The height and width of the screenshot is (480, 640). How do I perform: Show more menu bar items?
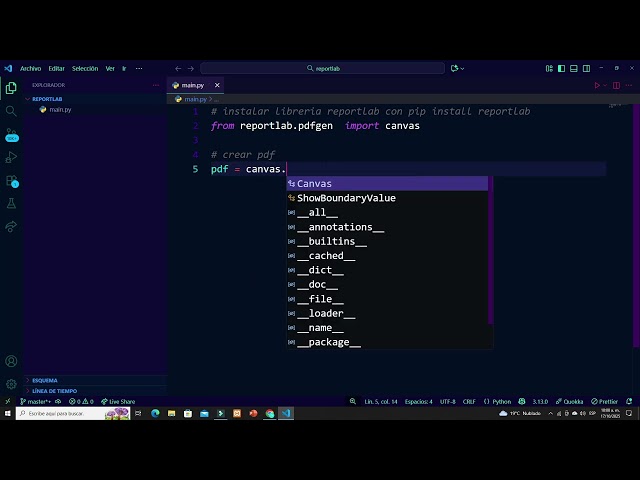point(139,69)
